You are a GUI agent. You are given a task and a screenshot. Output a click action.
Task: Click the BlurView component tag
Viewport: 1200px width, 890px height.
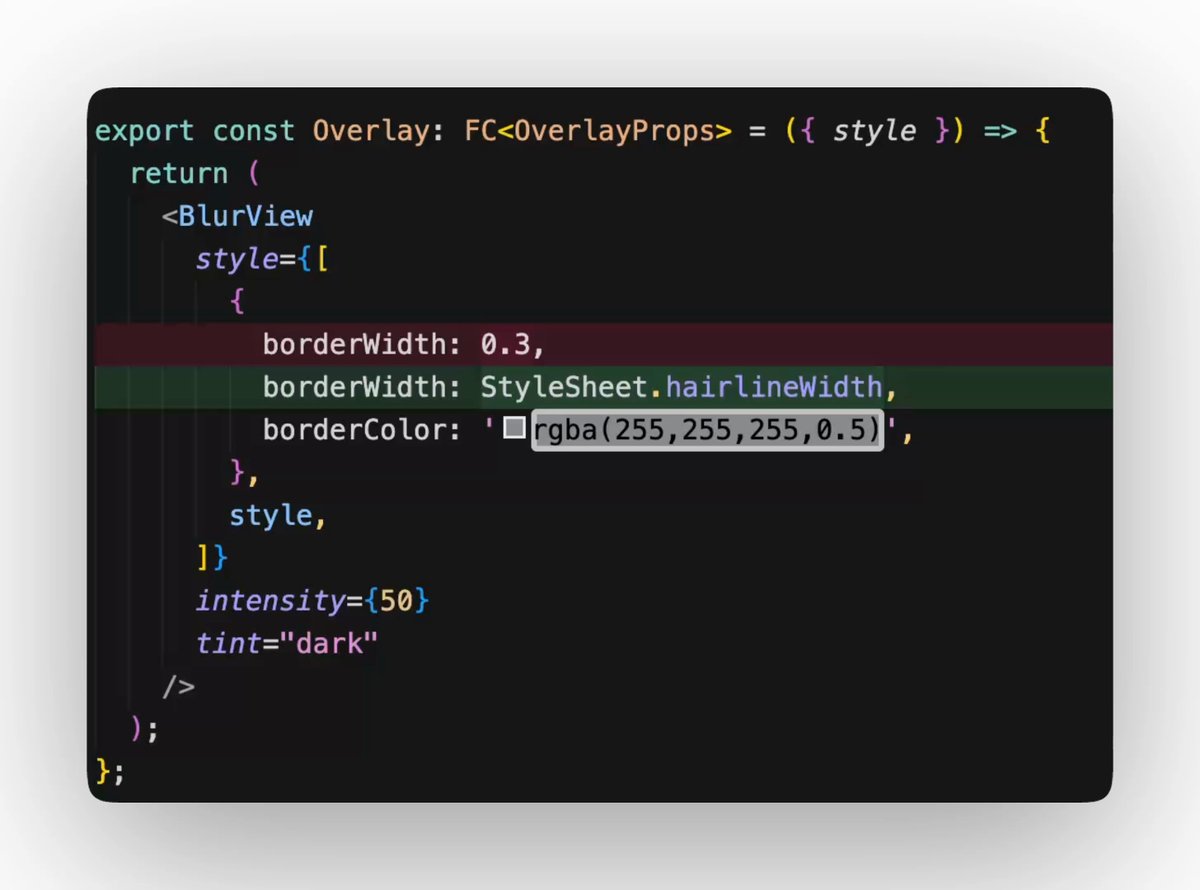[x=246, y=216]
